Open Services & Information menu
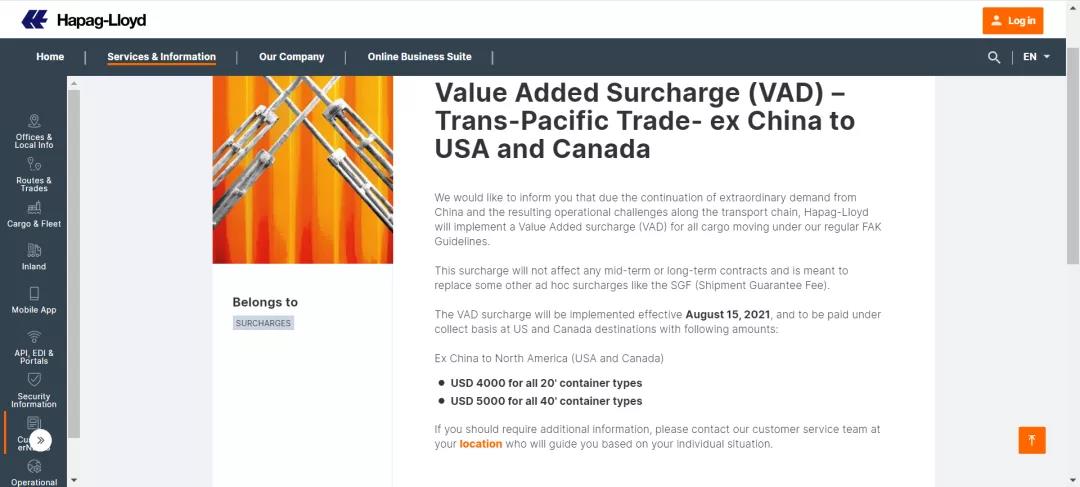1080x487 pixels. click(x=161, y=57)
